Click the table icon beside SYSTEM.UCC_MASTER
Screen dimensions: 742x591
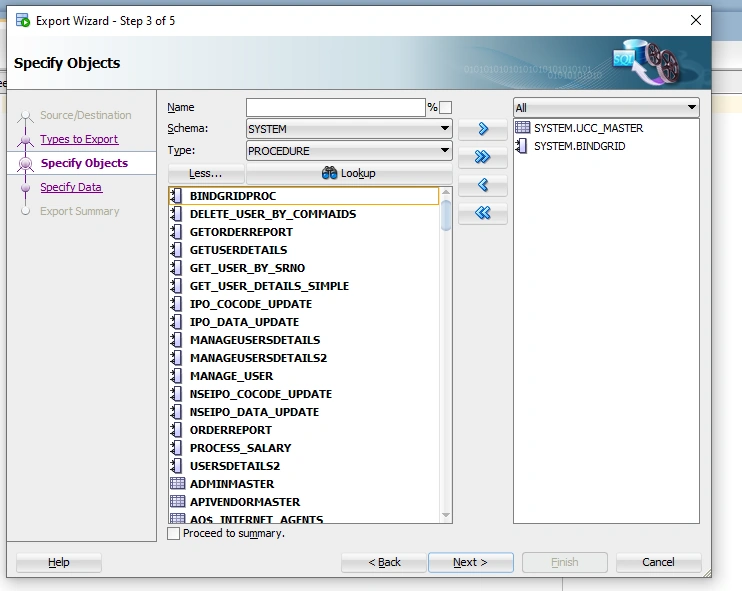pyautogui.click(x=522, y=127)
